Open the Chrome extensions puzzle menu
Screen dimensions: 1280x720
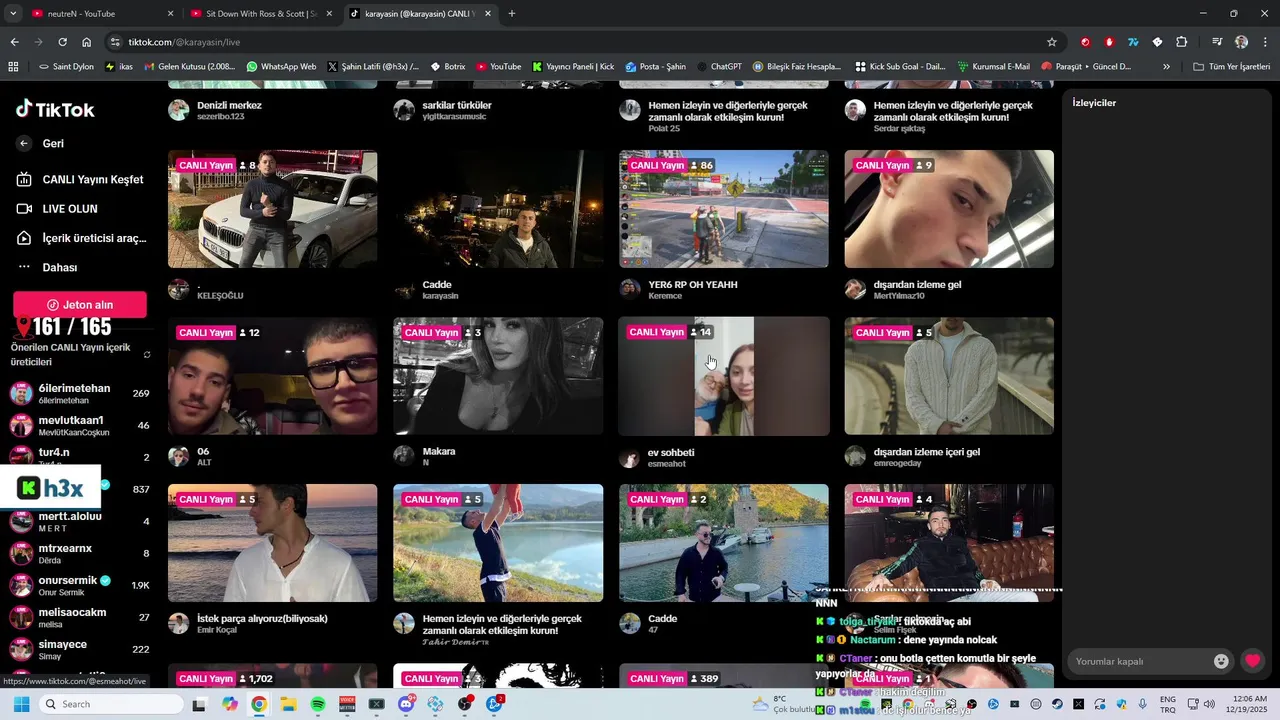point(1181,42)
